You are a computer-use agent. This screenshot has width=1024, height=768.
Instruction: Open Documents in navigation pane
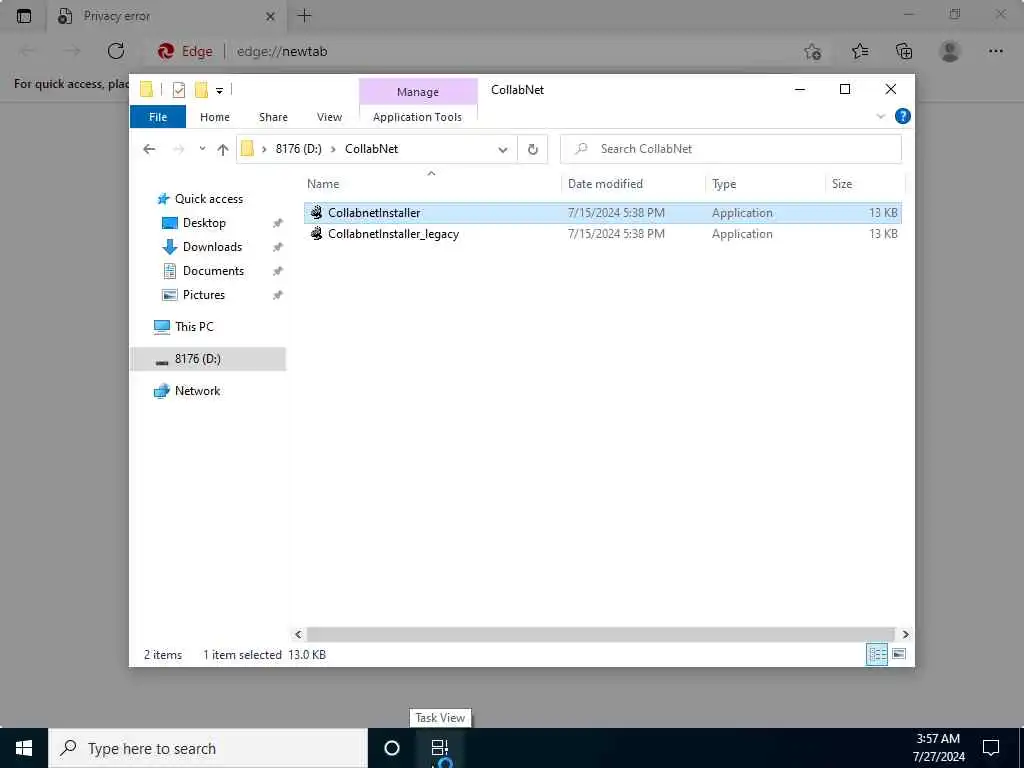pyautogui.click(x=213, y=271)
